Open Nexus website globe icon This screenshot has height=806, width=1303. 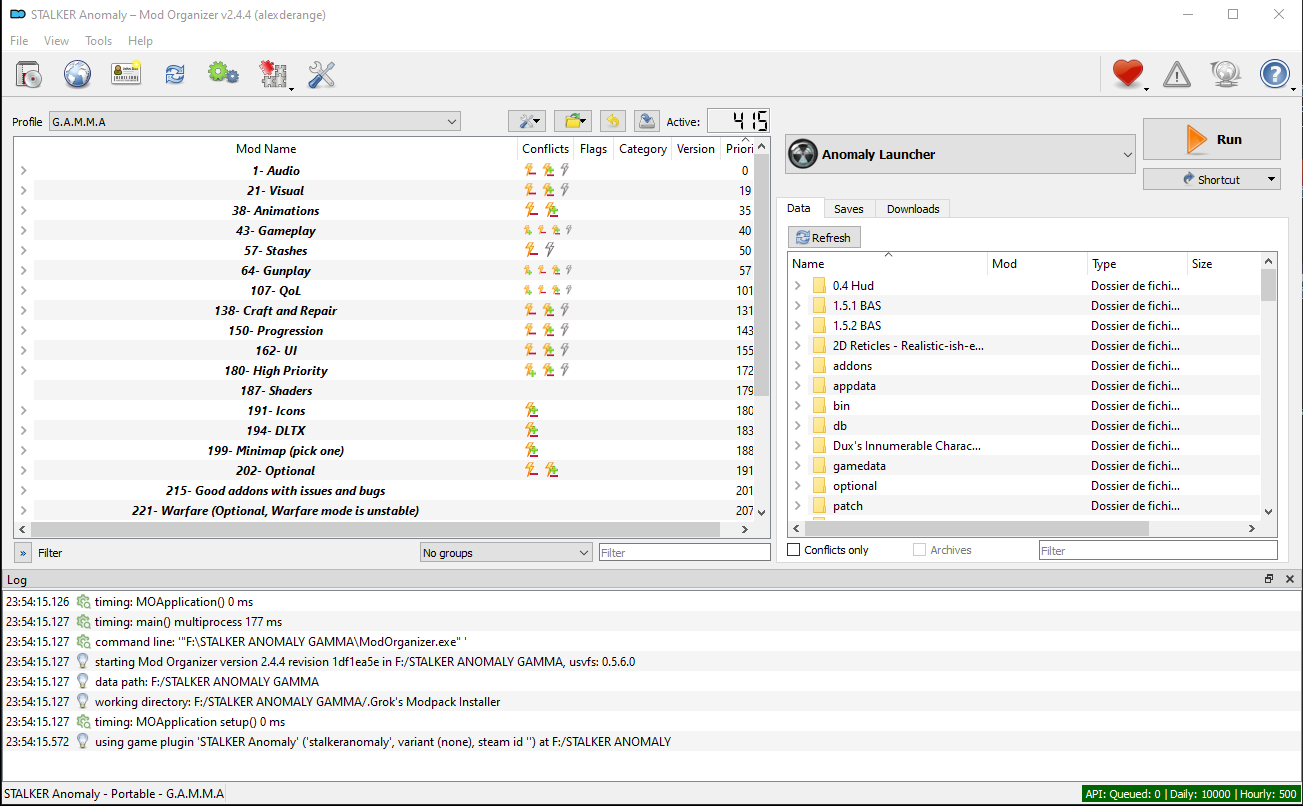(78, 74)
